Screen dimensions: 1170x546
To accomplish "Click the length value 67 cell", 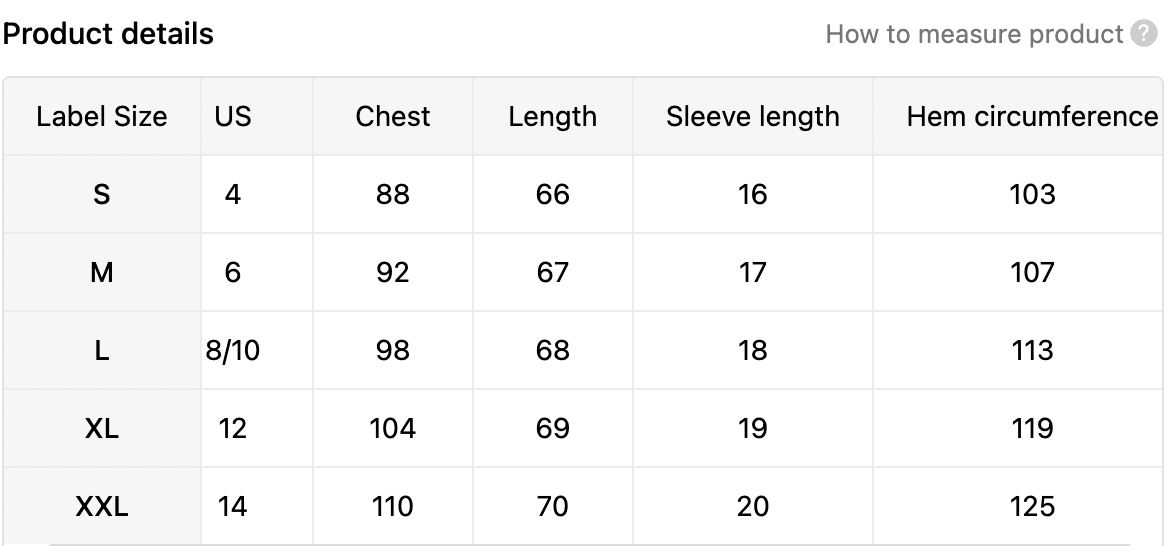I will click(552, 272).
